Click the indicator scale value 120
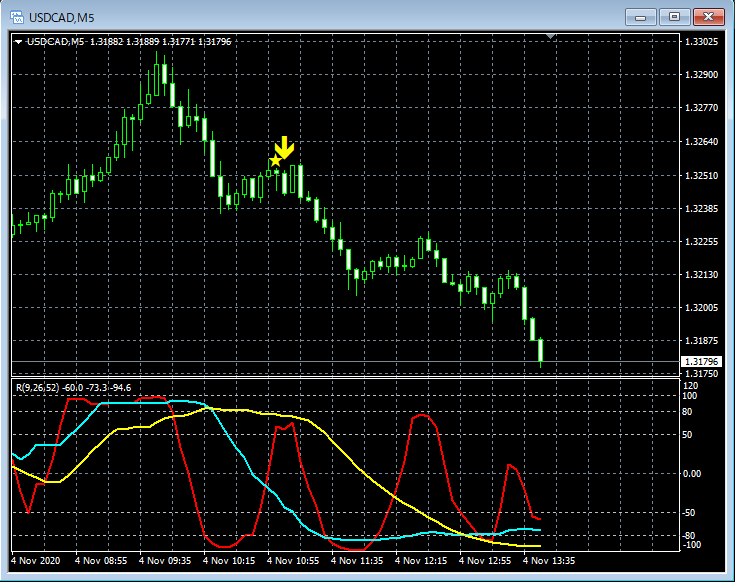 (691, 386)
